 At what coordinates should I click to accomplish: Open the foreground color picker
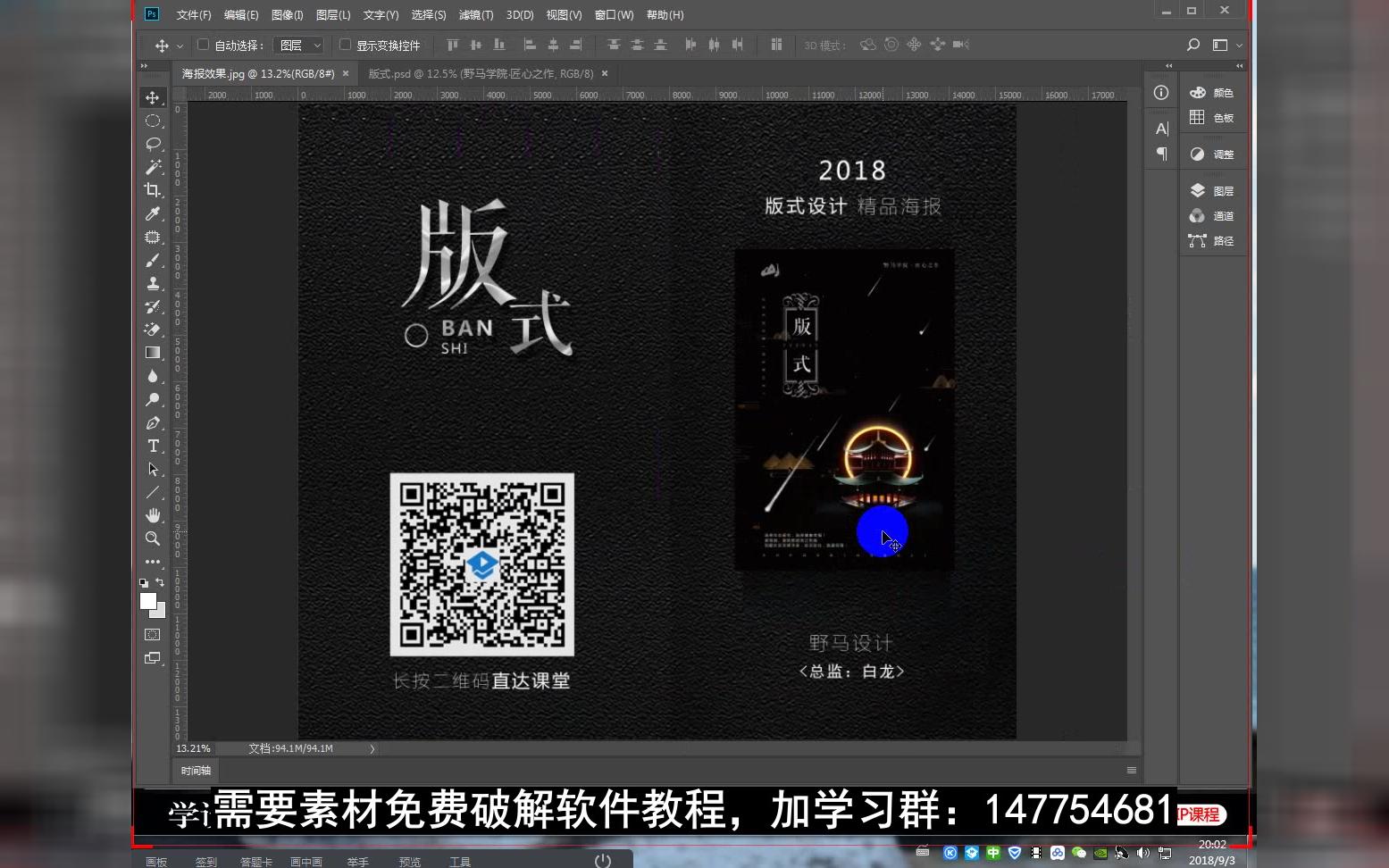[x=148, y=601]
